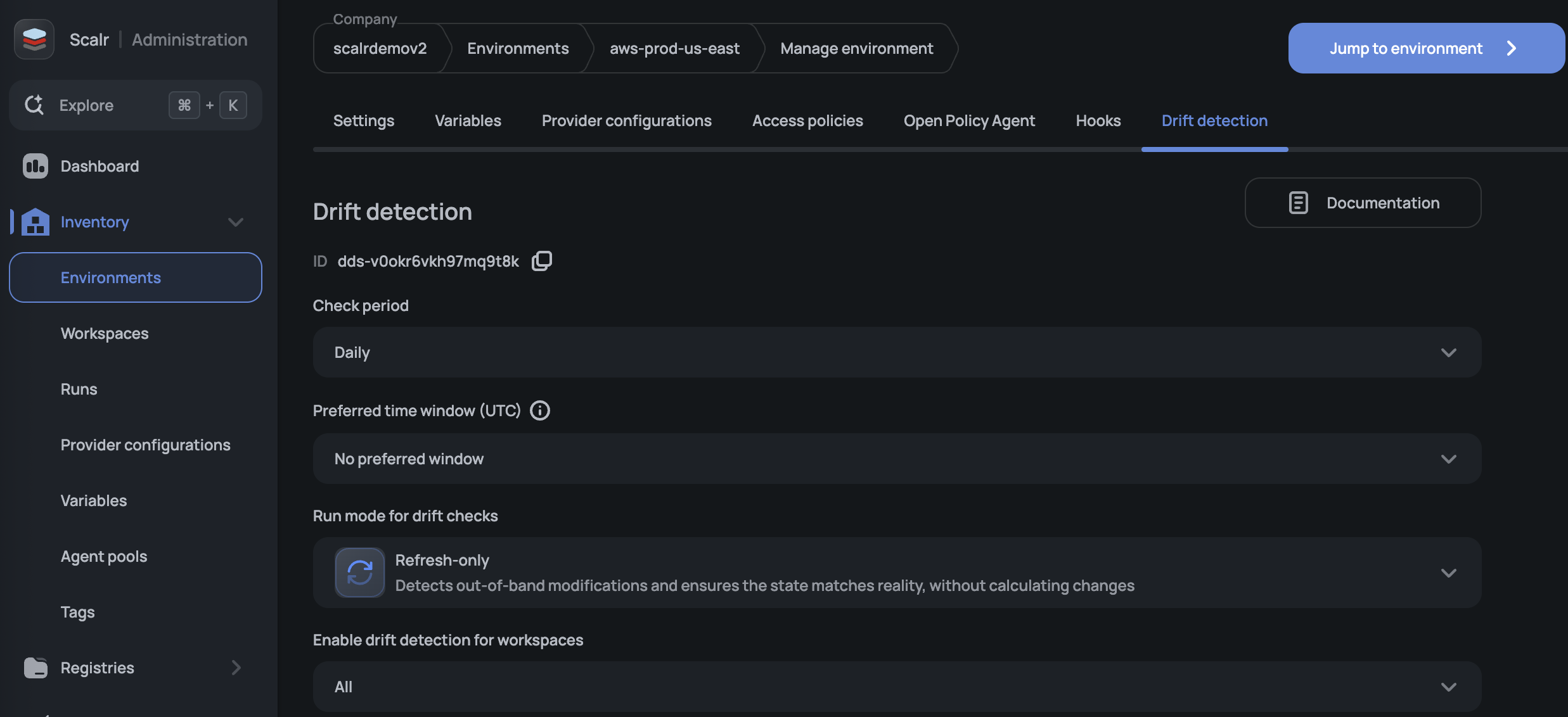Open Variables in the sidebar
1568x717 pixels.
(94, 500)
